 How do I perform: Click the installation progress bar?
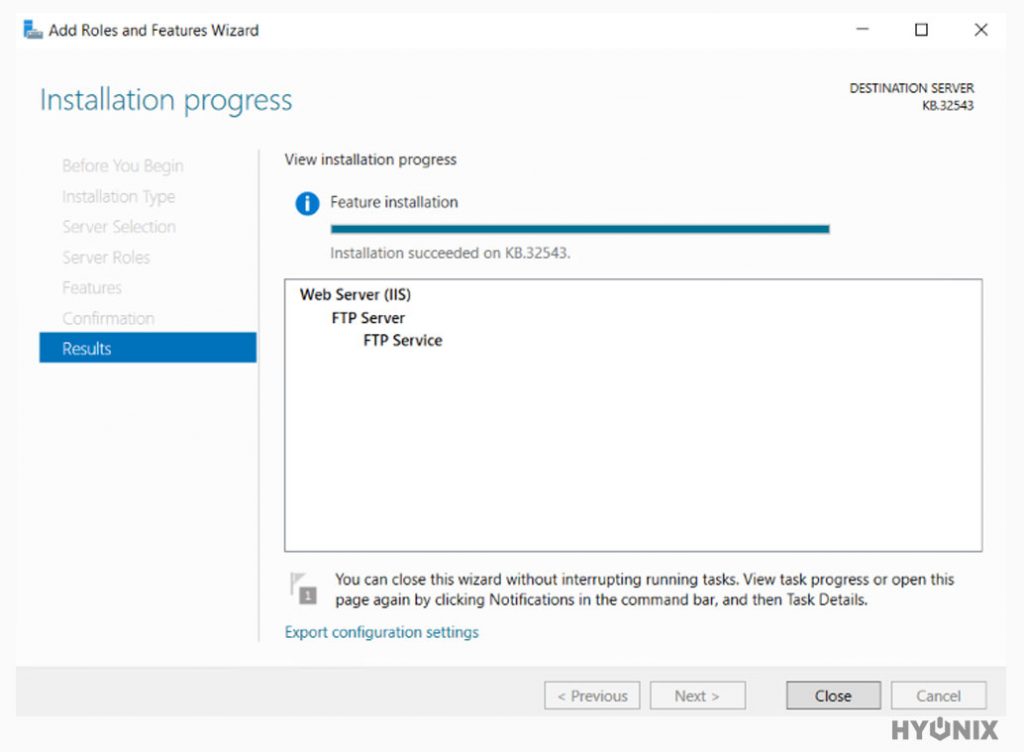click(x=580, y=228)
